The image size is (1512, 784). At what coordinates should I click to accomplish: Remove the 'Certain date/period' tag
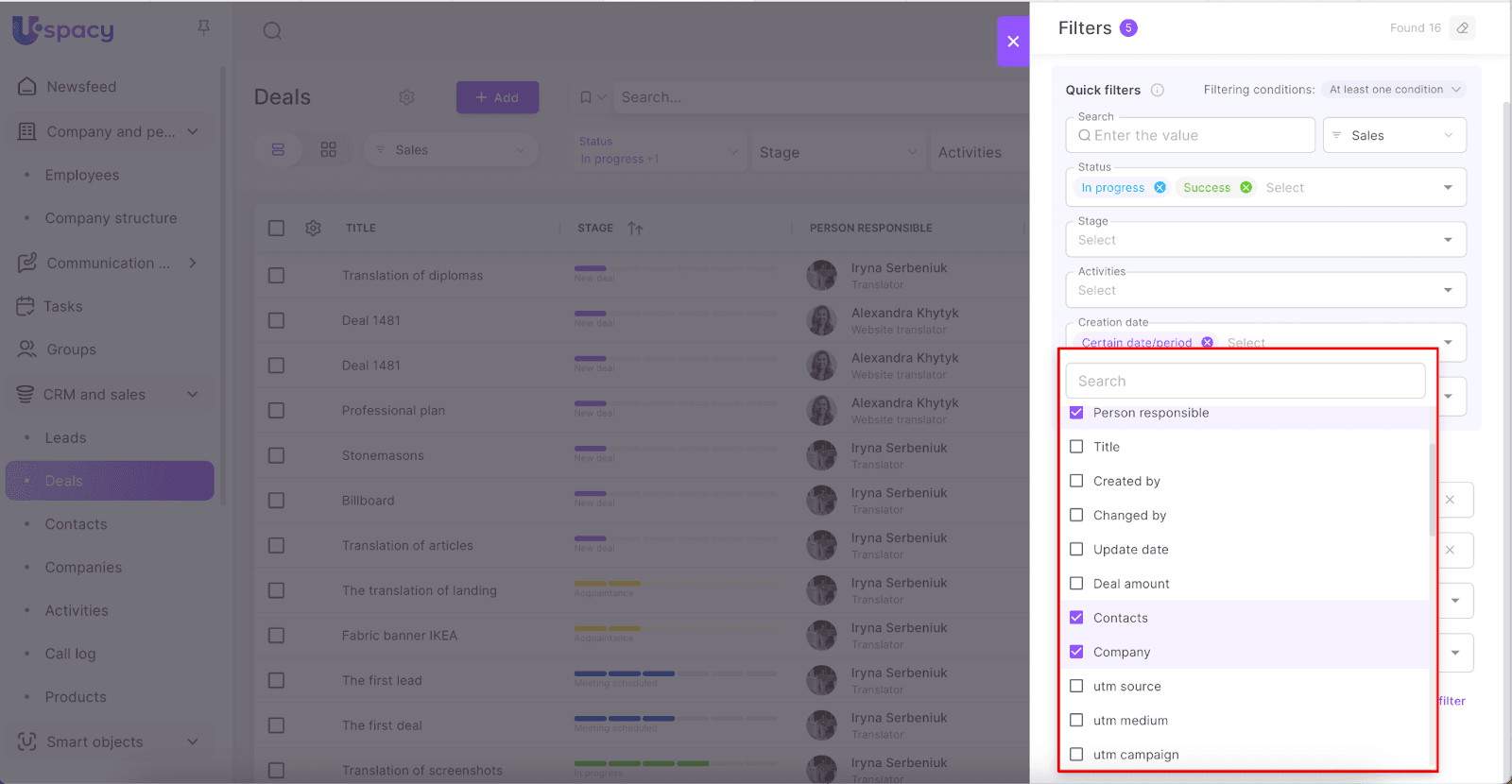1208,343
